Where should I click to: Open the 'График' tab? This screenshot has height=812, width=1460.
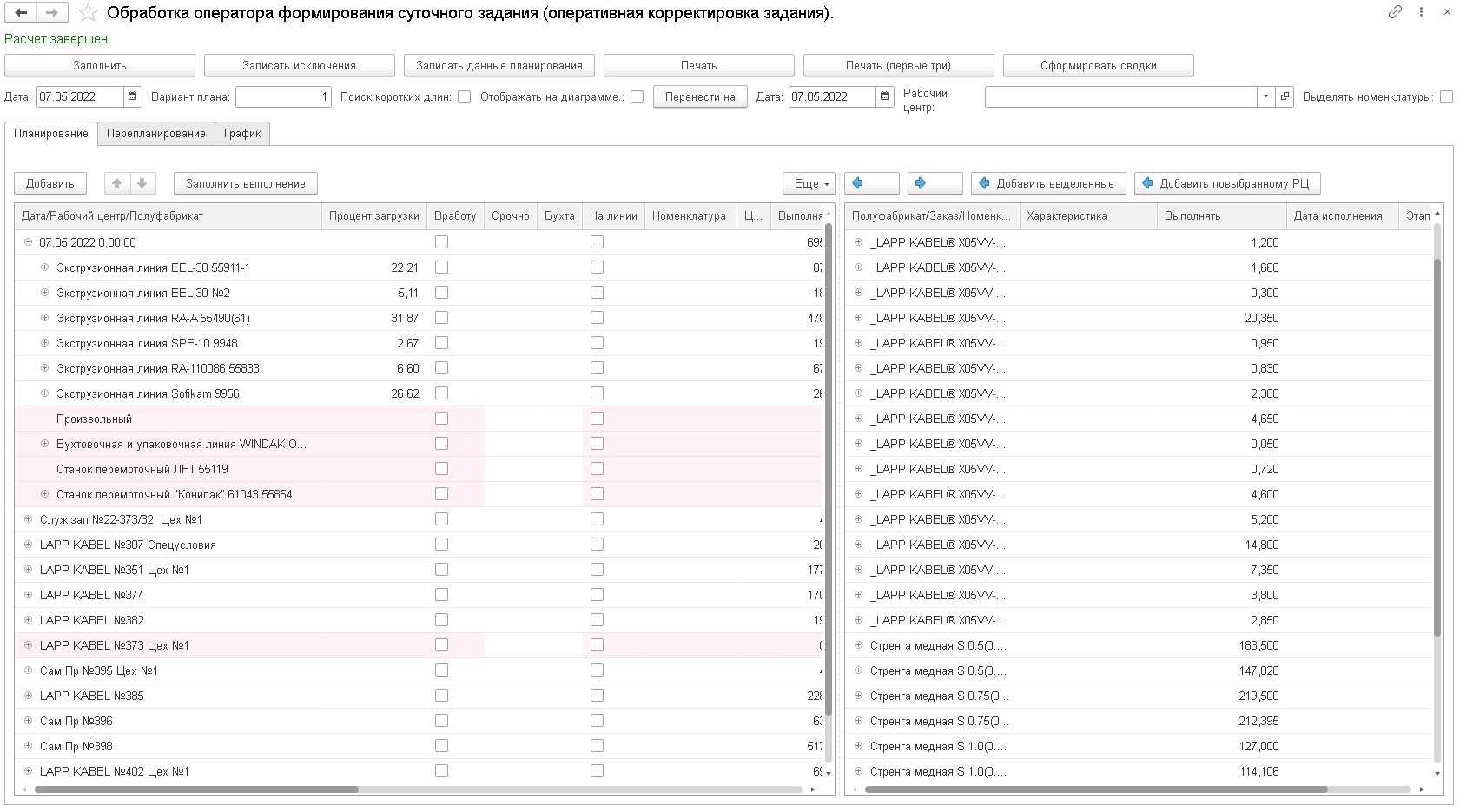[242, 133]
